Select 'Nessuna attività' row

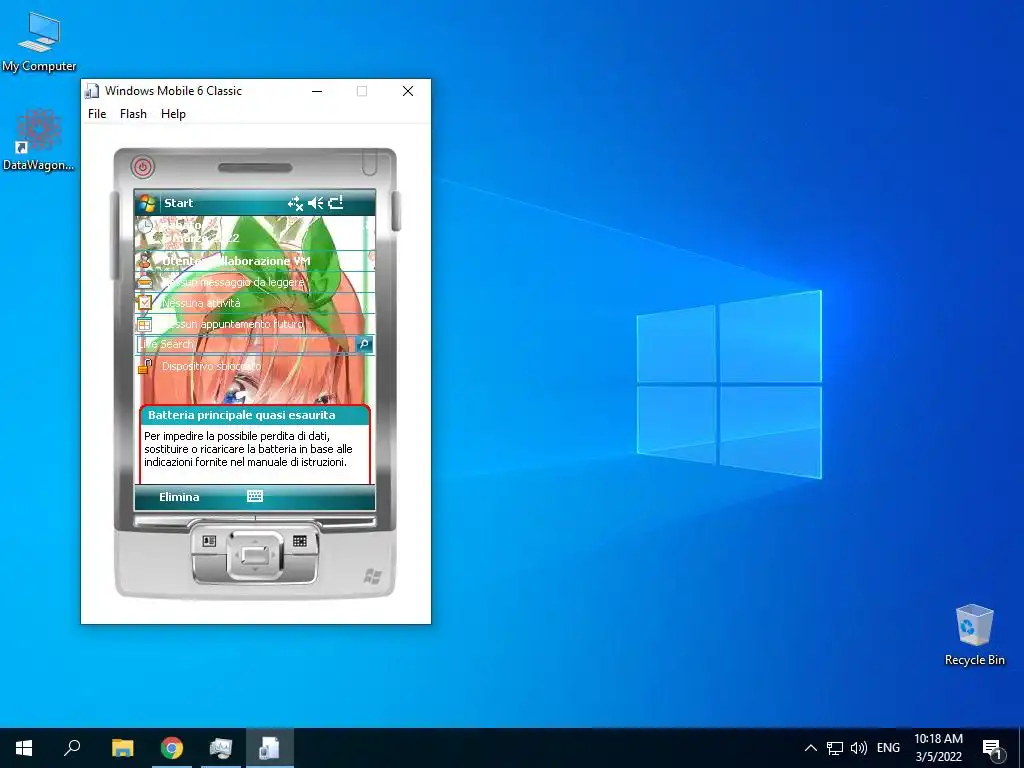(255, 303)
